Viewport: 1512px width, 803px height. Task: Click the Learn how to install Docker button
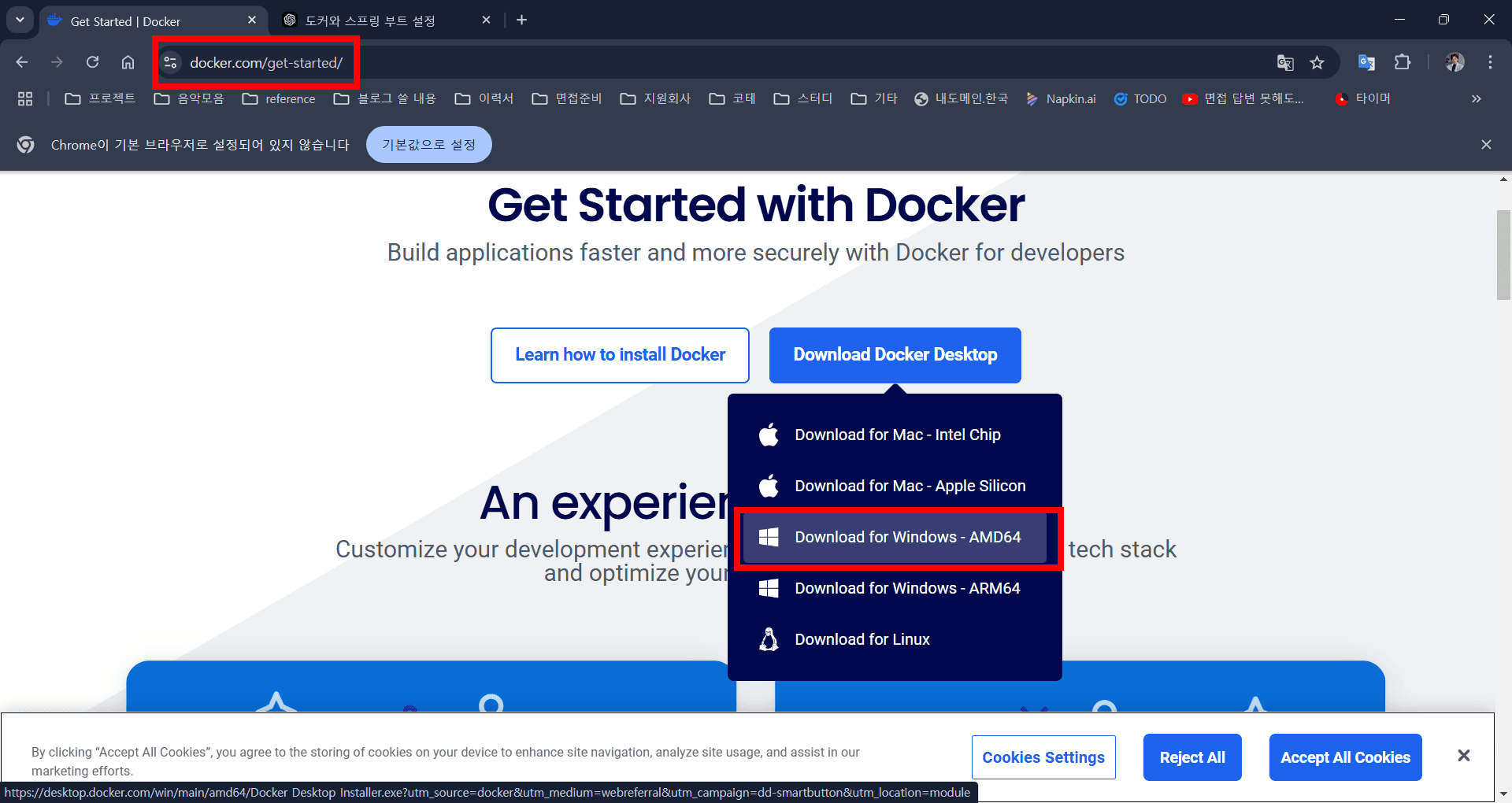[x=620, y=355]
